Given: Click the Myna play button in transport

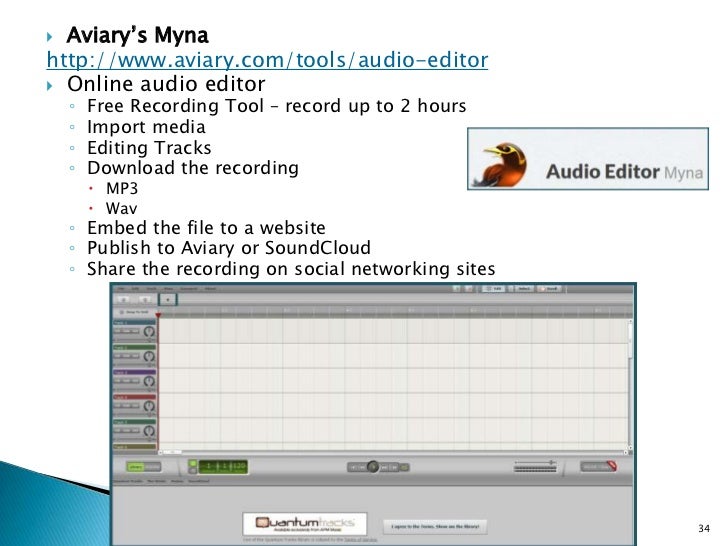Looking at the screenshot, I should [x=372, y=467].
